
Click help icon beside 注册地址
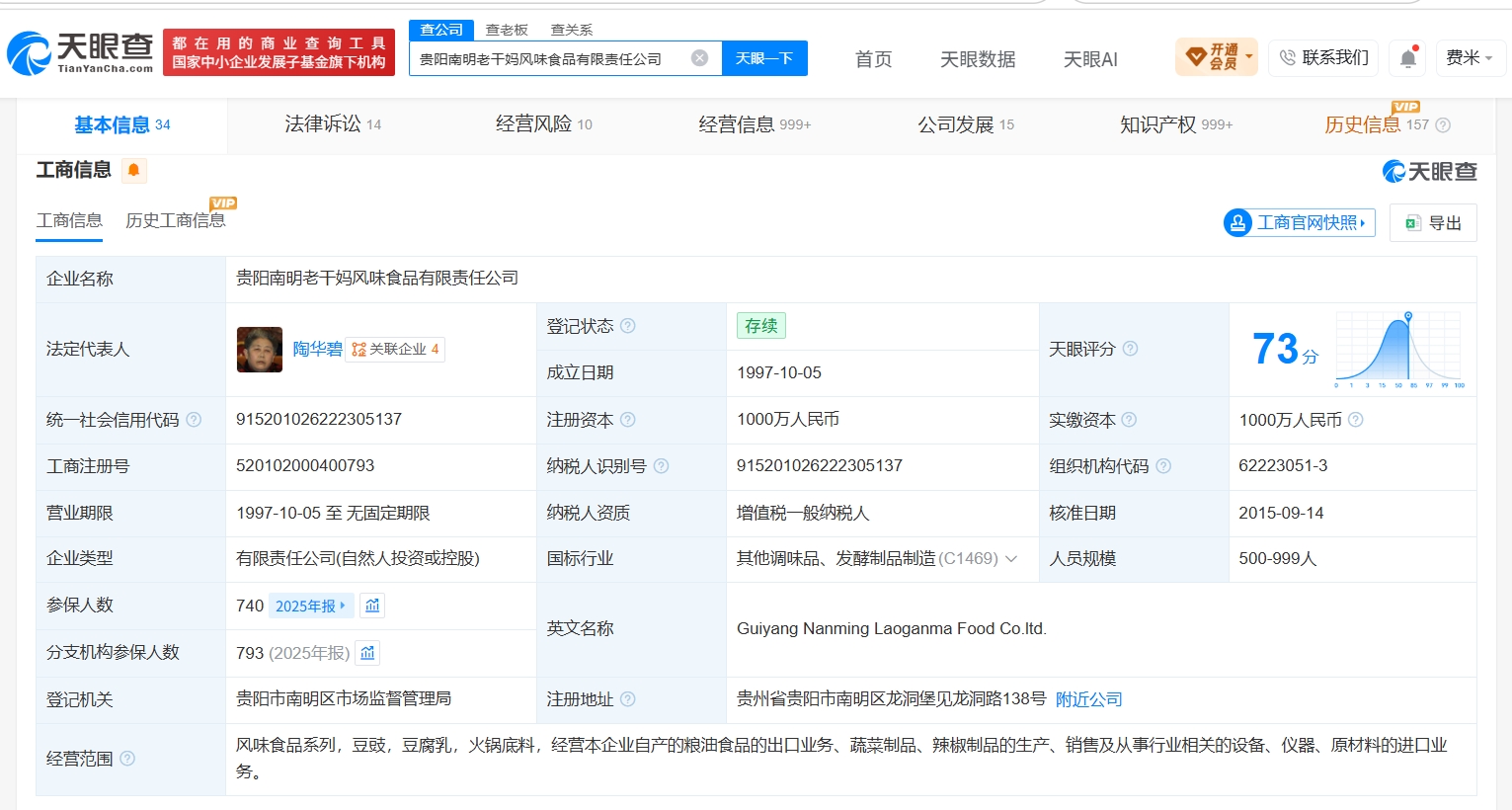pos(627,699)
